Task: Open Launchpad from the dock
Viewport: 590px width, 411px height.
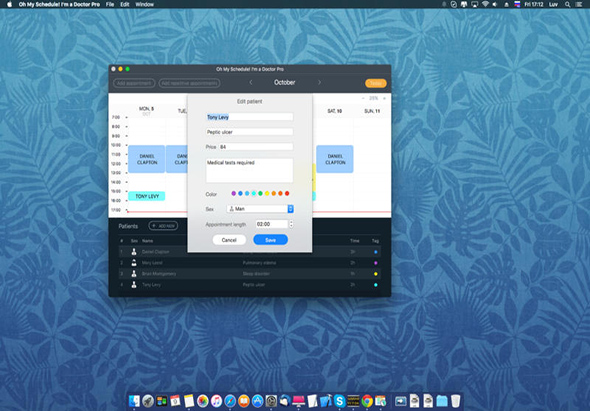Action: [x=148, y=401]
